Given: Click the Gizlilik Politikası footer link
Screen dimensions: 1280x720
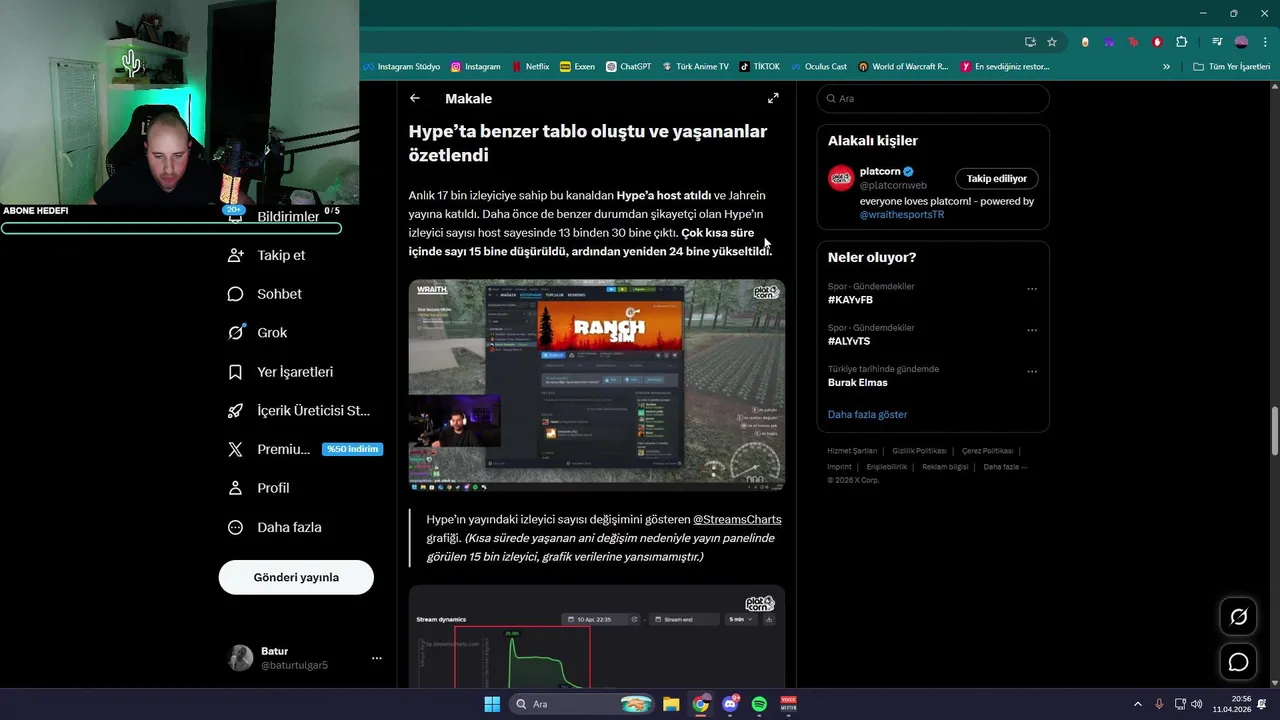Looking at the screenshot, I should (919, 451).
